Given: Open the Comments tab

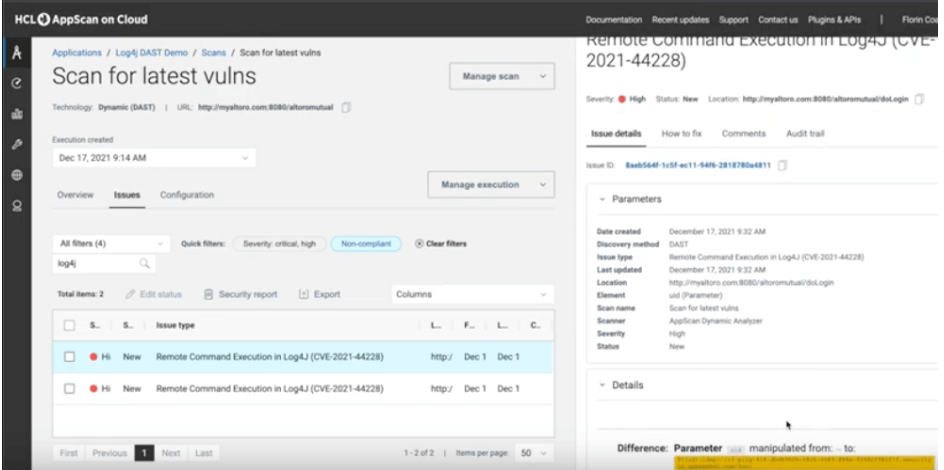Looking at the screenshot, I should point(744,134).
